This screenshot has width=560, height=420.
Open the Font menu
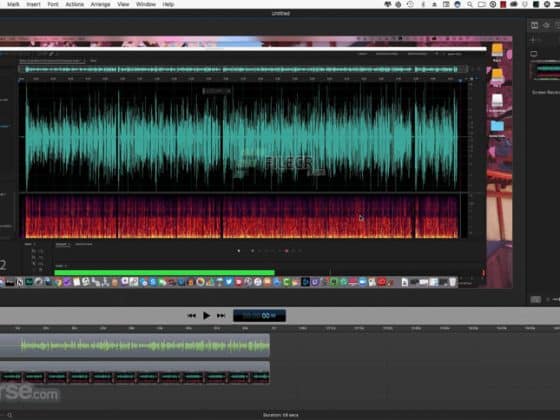tap(53, 4)
